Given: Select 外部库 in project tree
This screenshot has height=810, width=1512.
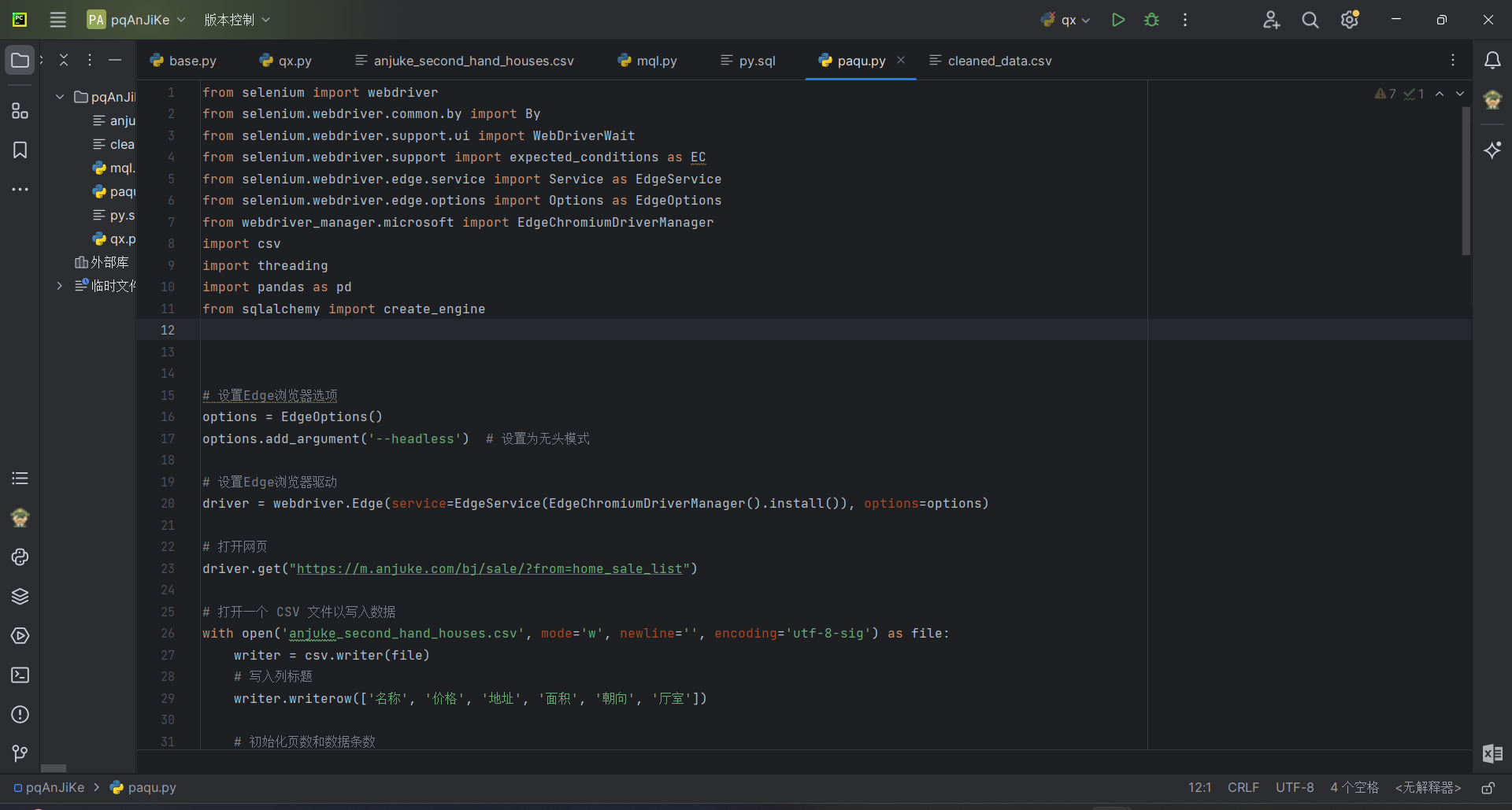Looking at the screenshot, I should (x=102, y=262).
